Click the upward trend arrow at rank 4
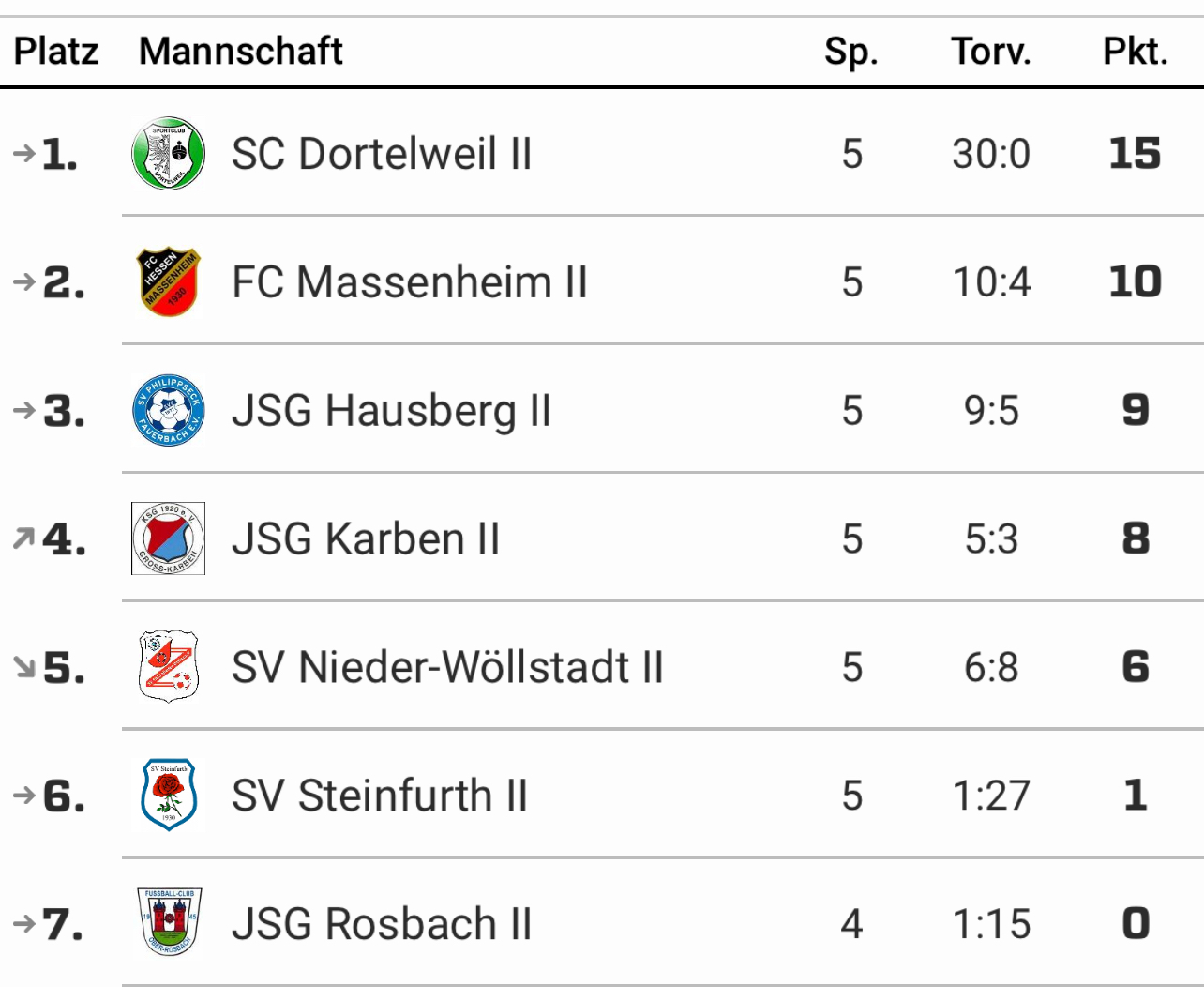This screenshot has height=1001, width=1204. [23, 538]
